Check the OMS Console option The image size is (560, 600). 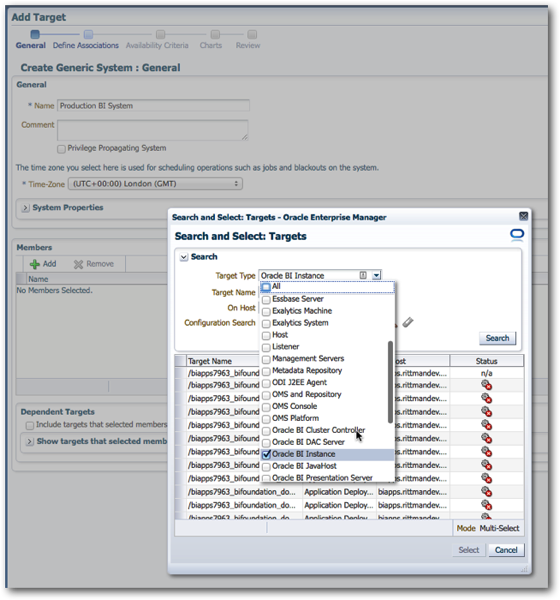pos(266,407)
